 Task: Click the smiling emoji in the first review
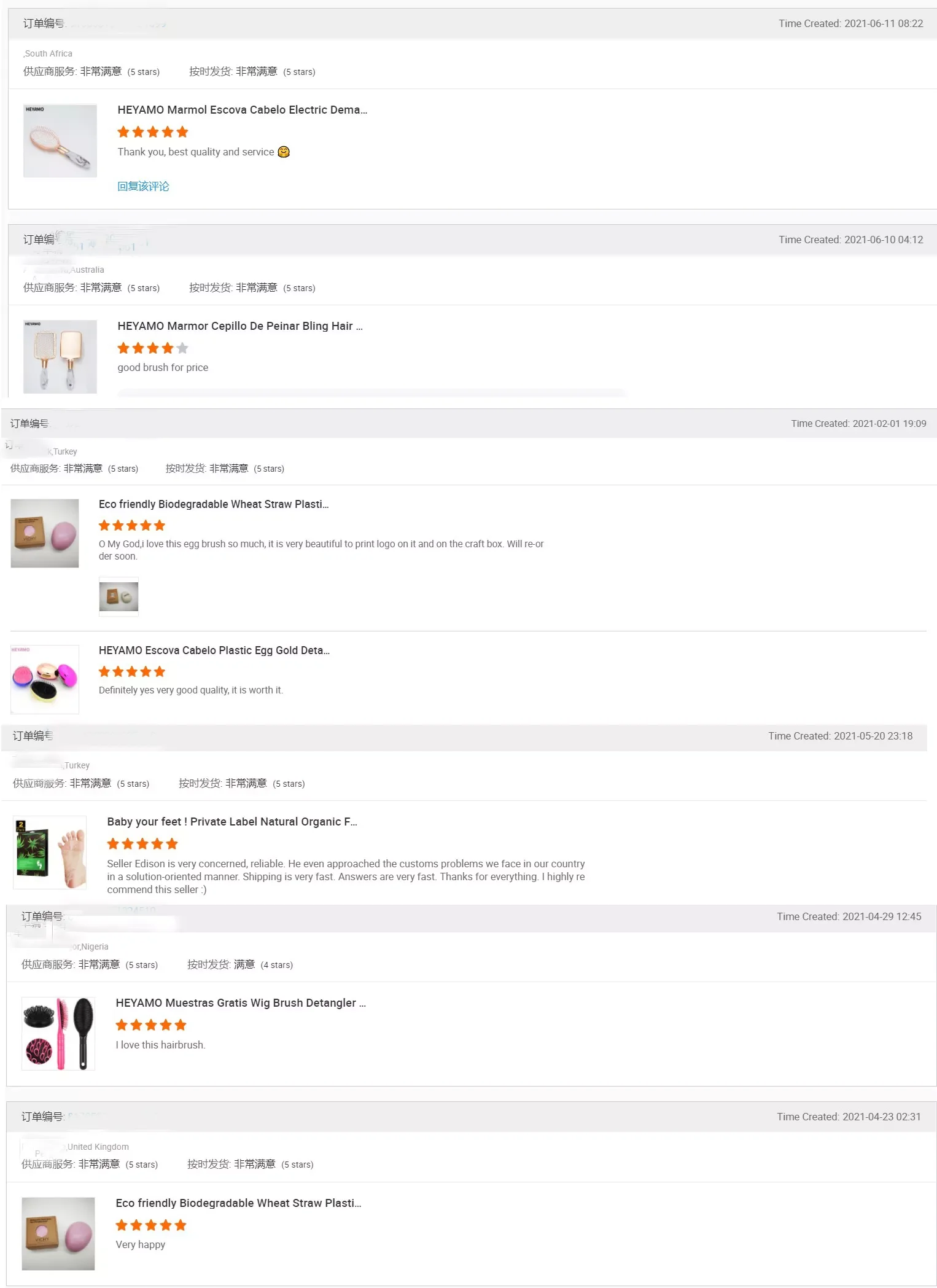(x=284, y=152)
